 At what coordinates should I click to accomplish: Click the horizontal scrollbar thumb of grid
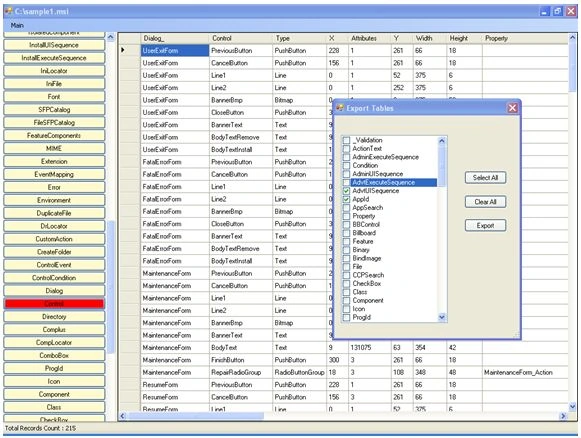(195, 416)
